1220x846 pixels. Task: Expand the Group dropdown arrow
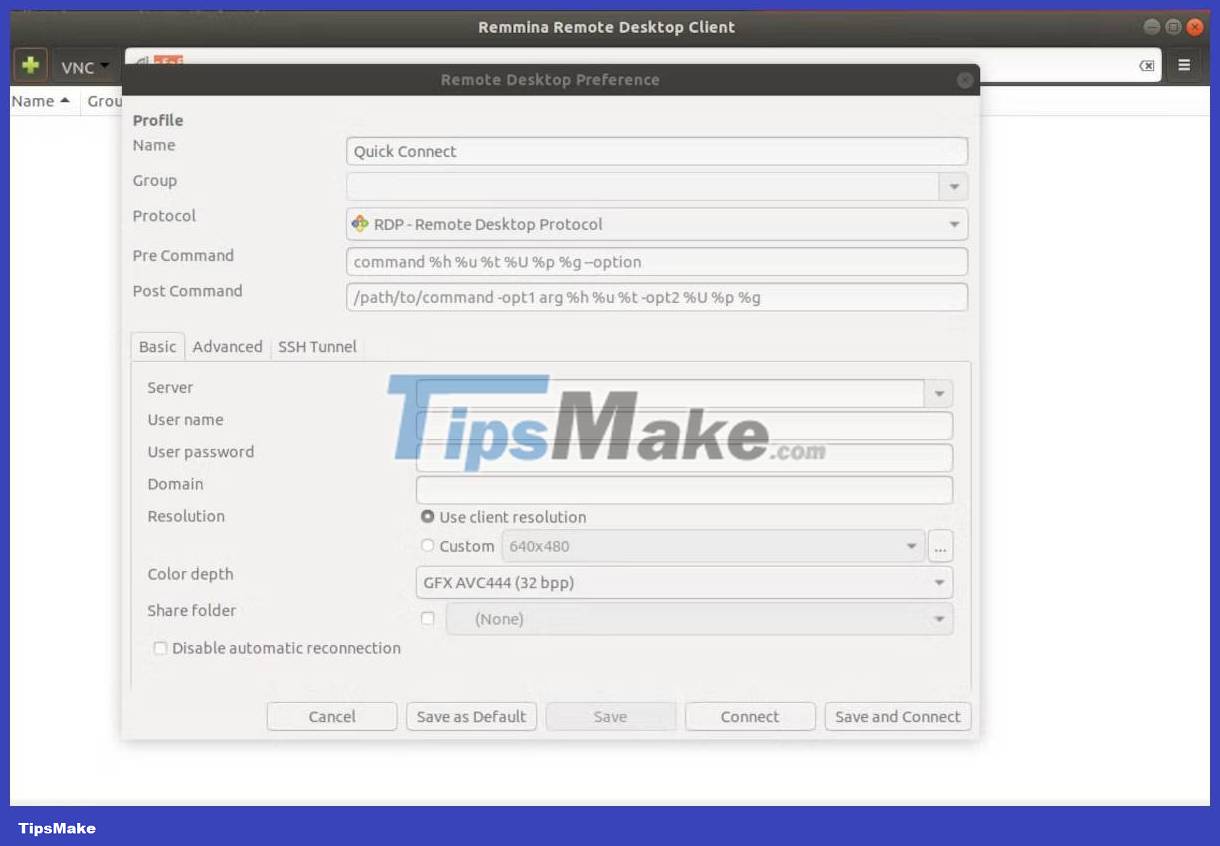pos(953,187)
